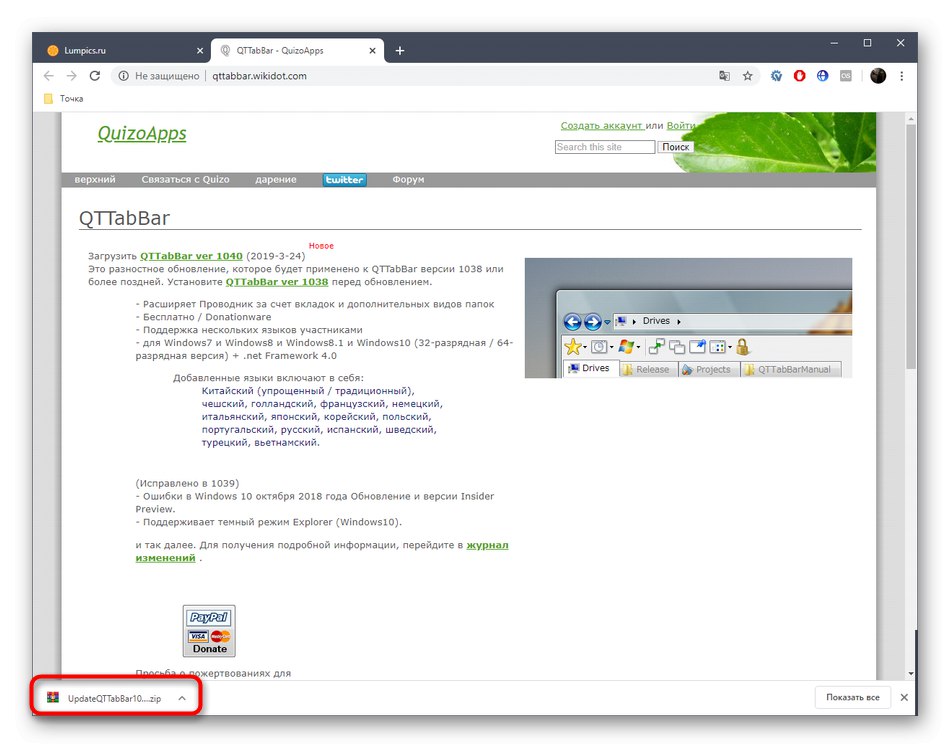Click the PayPal Donate button
This screenshot has height=748, width=950.
[x=209, y=631]
